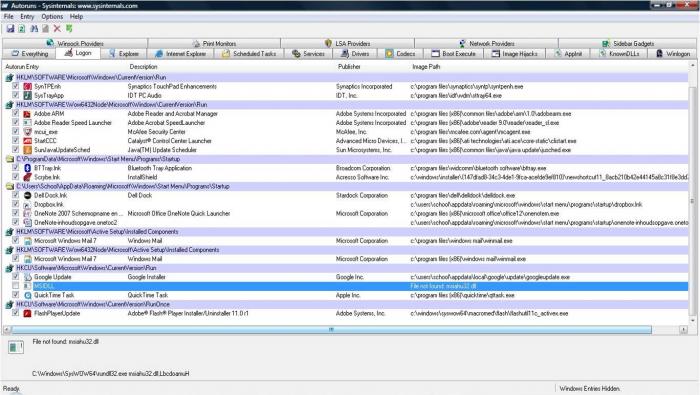
Task: Click the SynTPEnh entry icon
Action: 28,87
